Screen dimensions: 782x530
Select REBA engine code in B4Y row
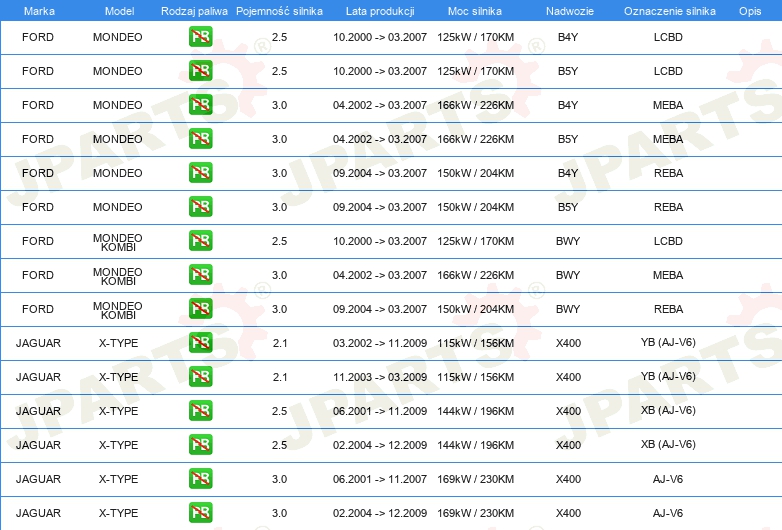[669, 173]
